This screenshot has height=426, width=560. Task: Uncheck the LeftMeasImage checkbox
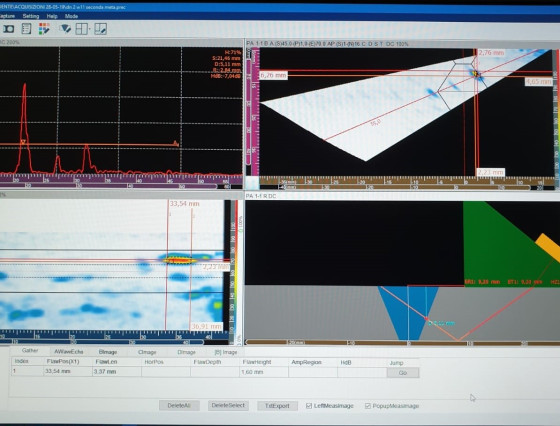(x=309, y=406)
